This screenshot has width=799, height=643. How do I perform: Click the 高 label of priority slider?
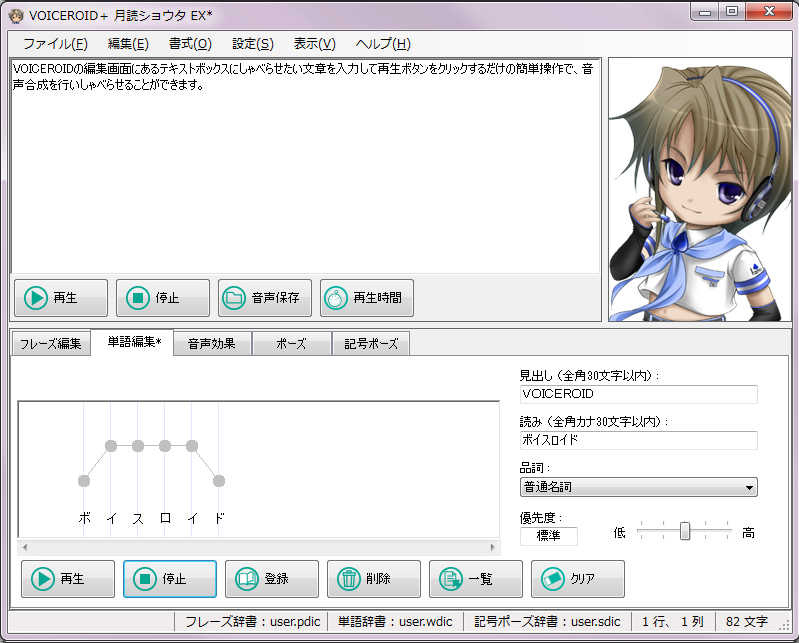click(x=748, y=533)
